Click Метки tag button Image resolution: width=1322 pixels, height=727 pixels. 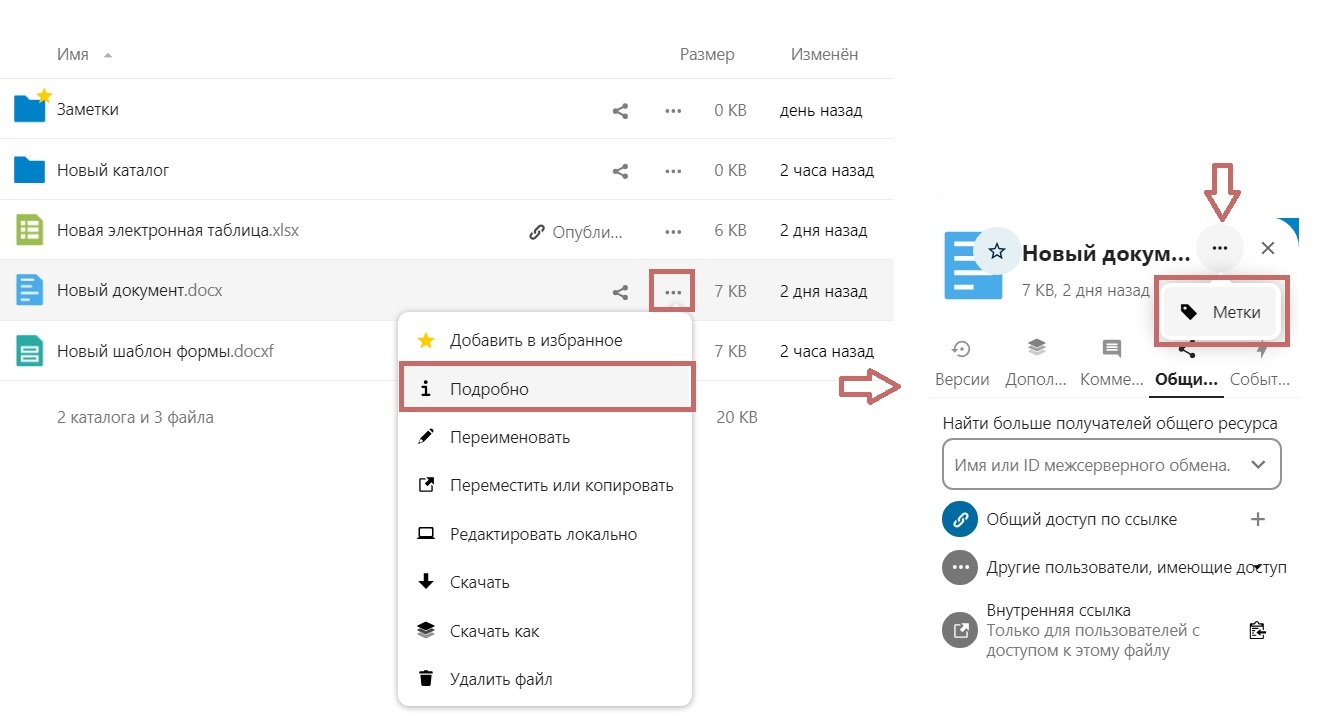pyautogui.click(x=1220, y=312)
